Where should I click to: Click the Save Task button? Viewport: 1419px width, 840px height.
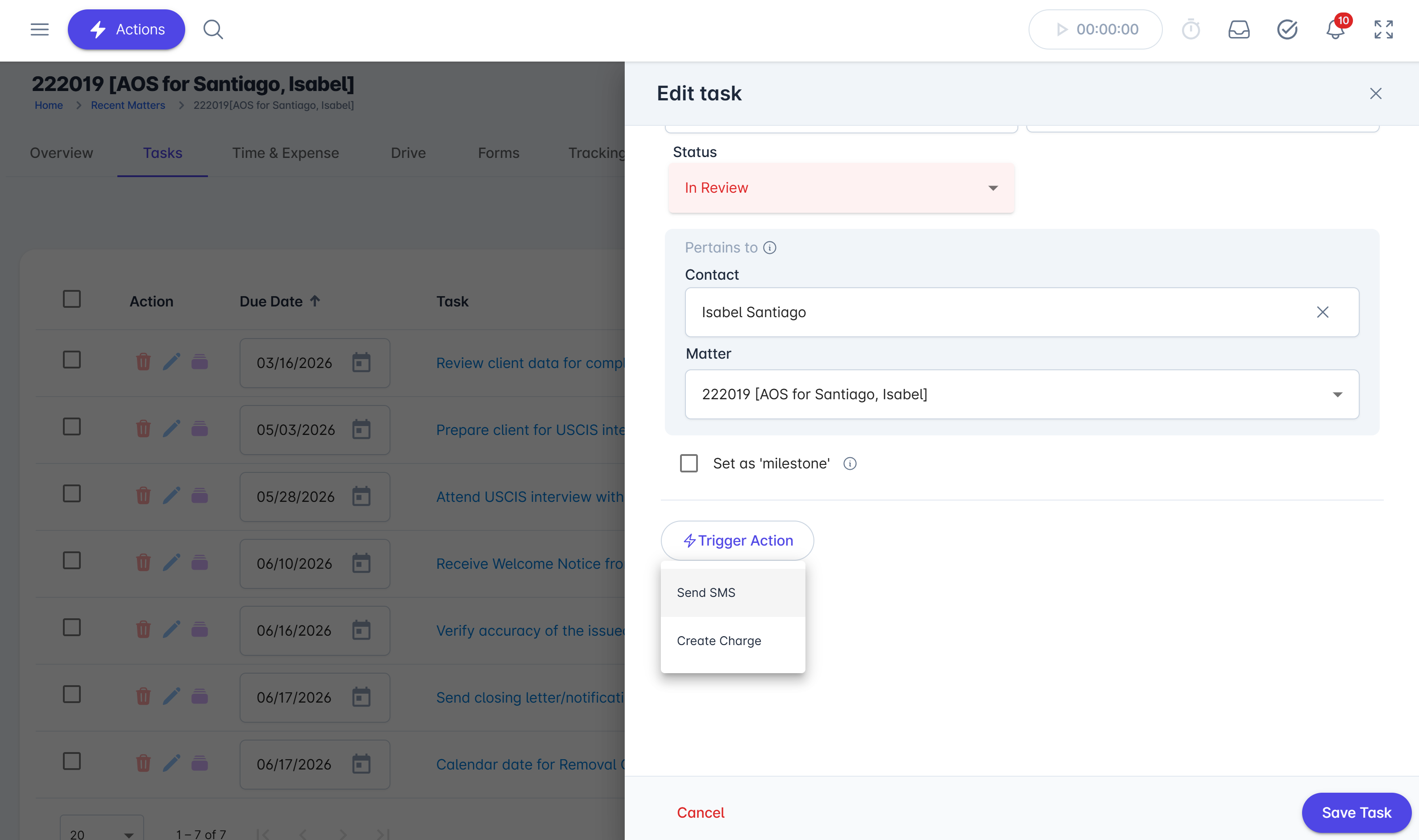[1356, 812]
